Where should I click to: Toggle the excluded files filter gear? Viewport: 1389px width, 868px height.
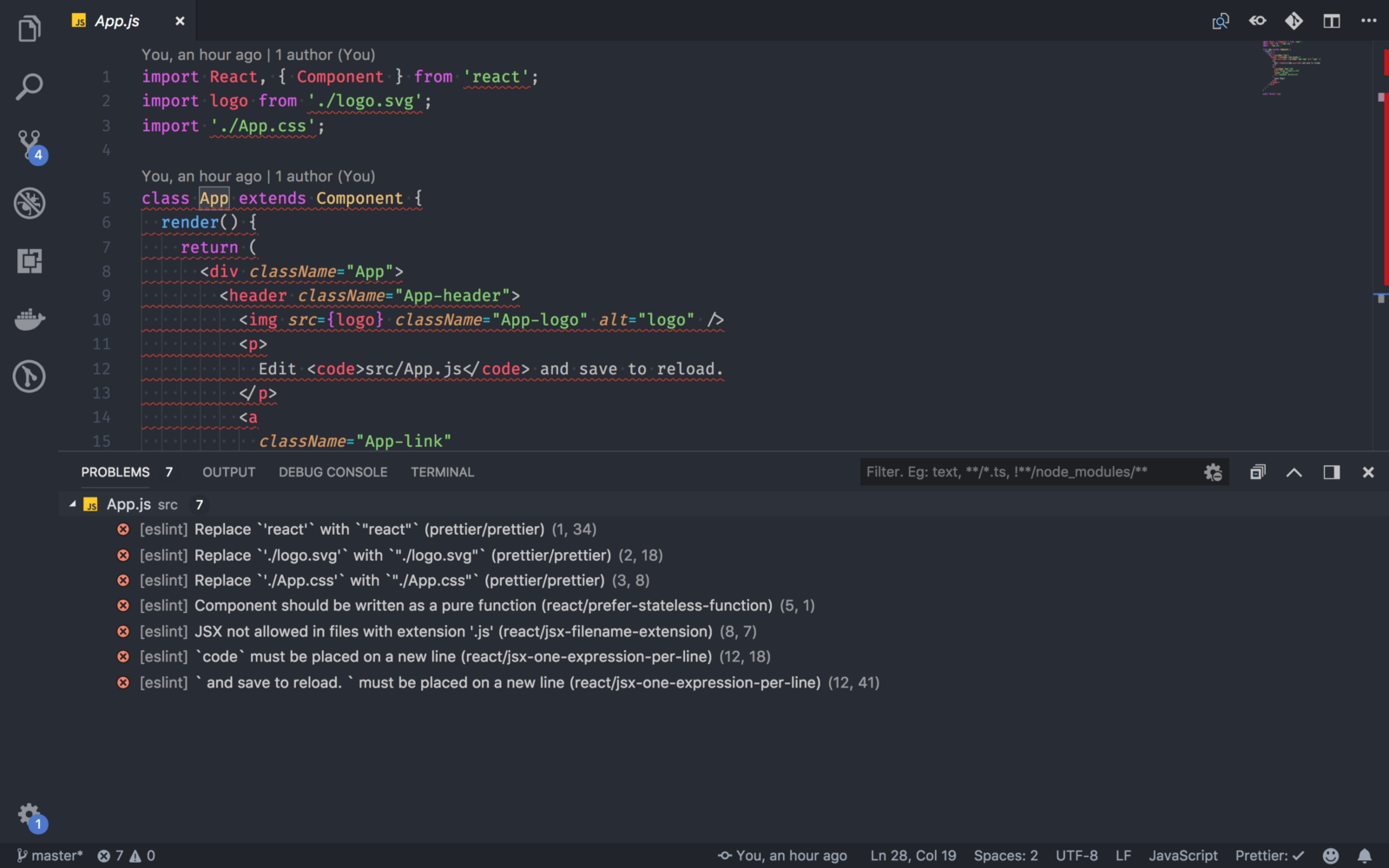(x=1213, y=472)
